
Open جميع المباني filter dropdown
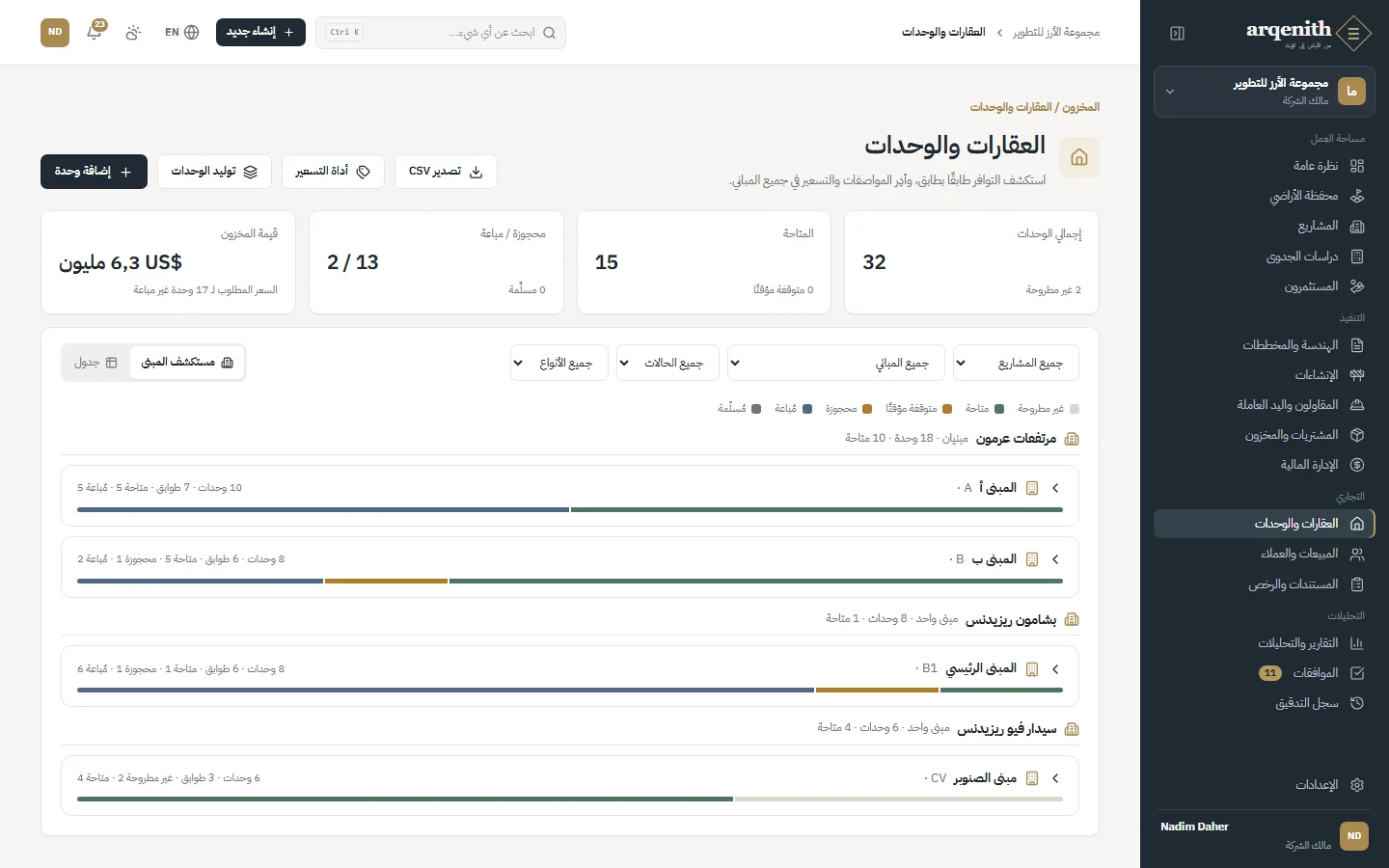[x=835, y=363]
